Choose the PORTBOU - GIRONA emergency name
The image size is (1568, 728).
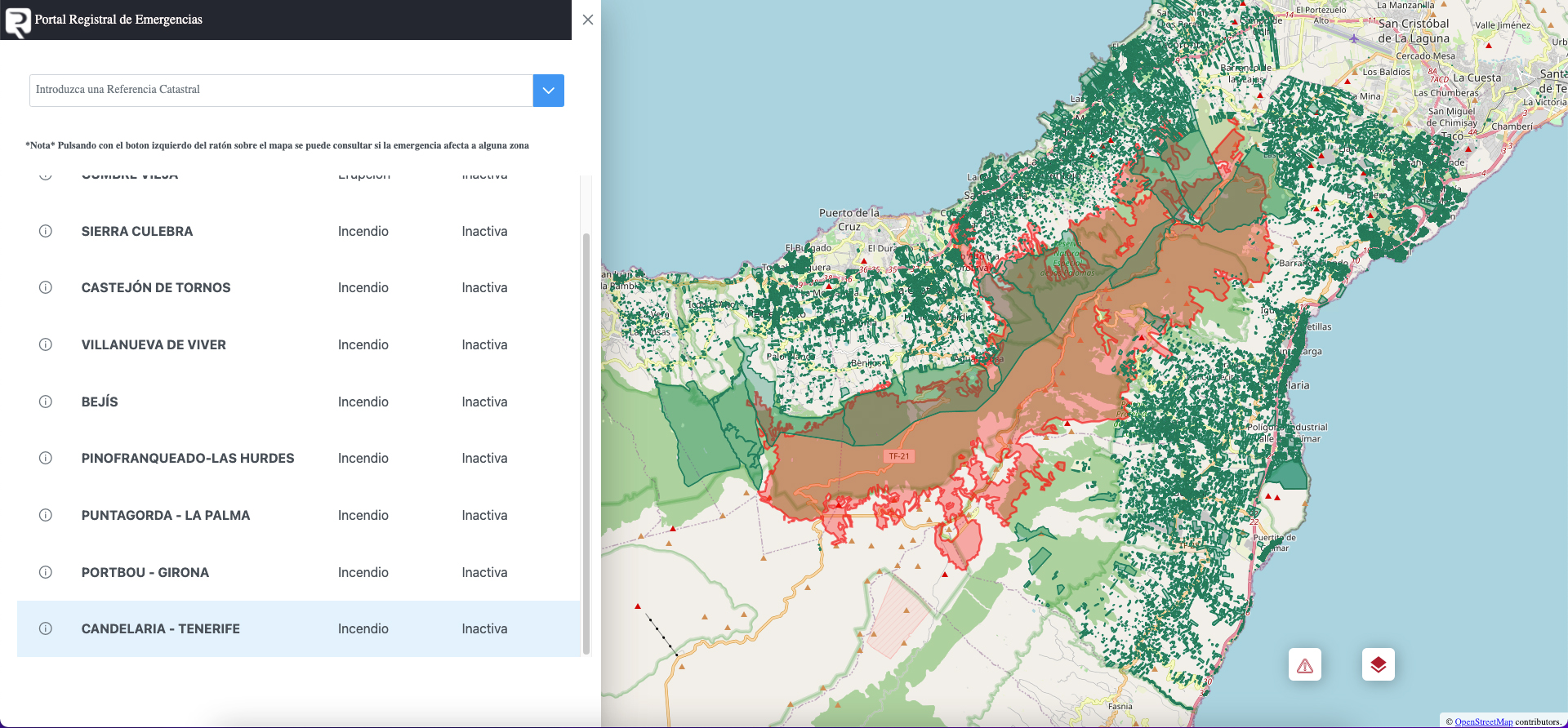coord(145,572)
